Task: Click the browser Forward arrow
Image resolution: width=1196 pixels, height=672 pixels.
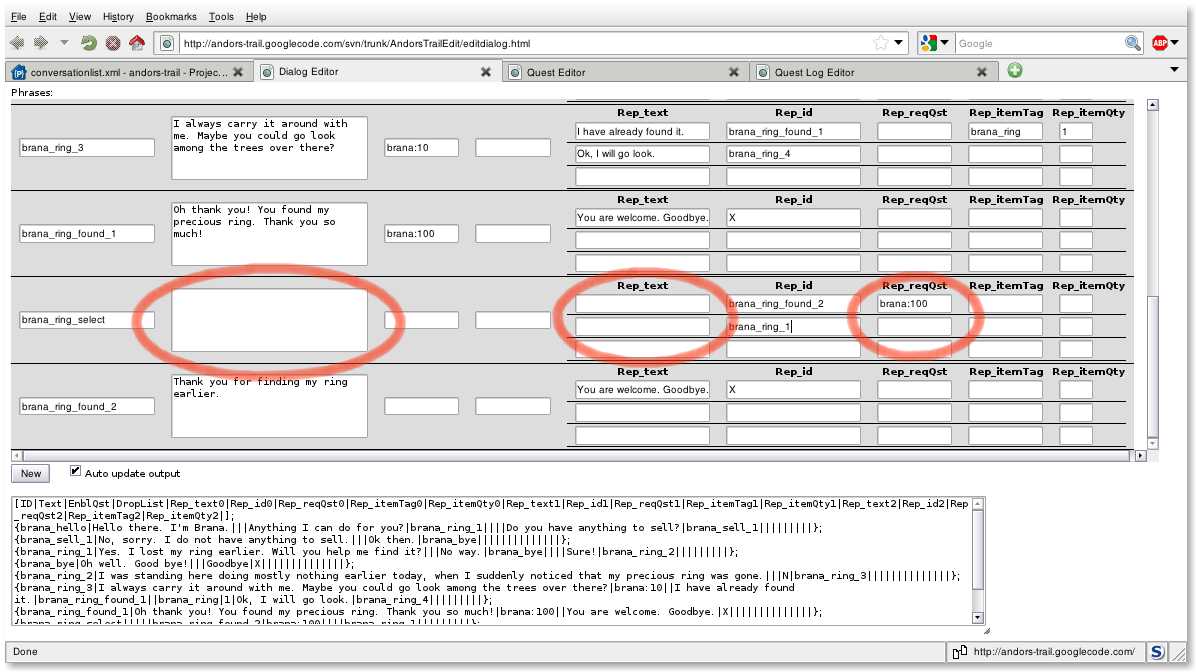Action: [x=41, y=43]
